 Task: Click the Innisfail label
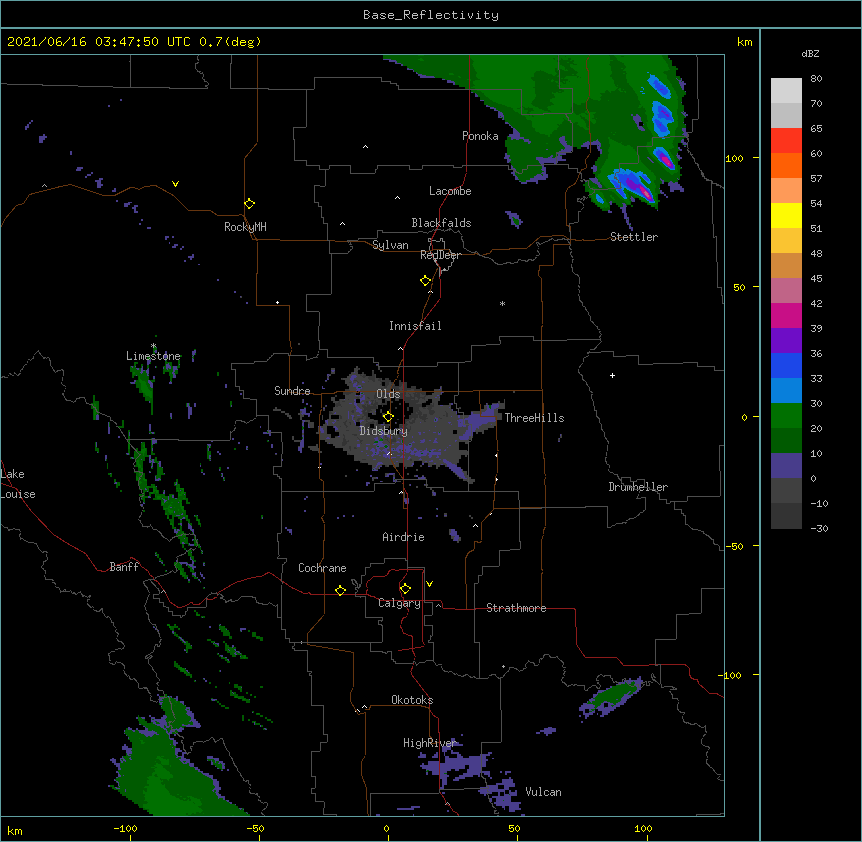pyautogui.click(x=415, y=326)
